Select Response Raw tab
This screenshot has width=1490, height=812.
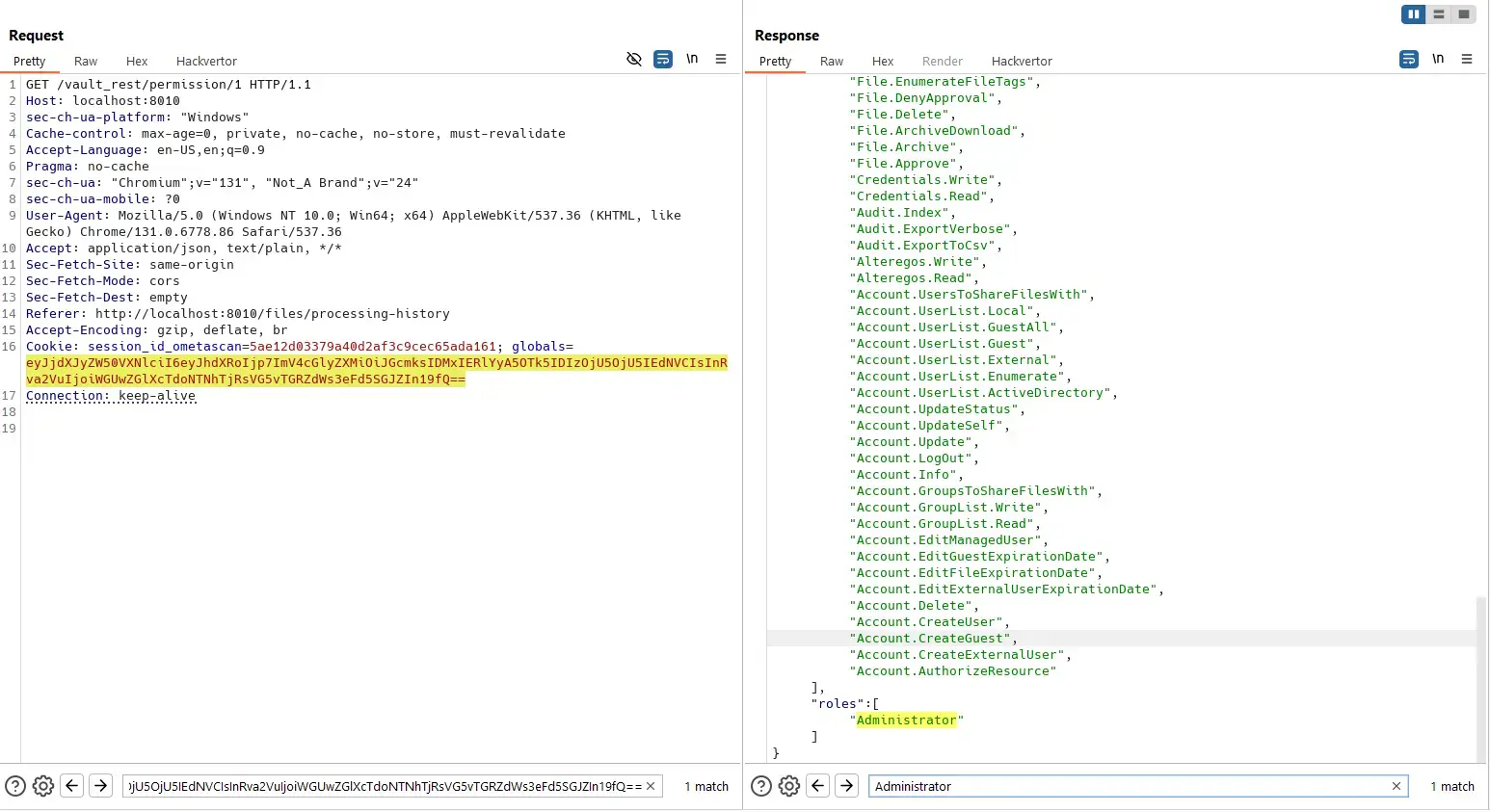click(832, 61)
